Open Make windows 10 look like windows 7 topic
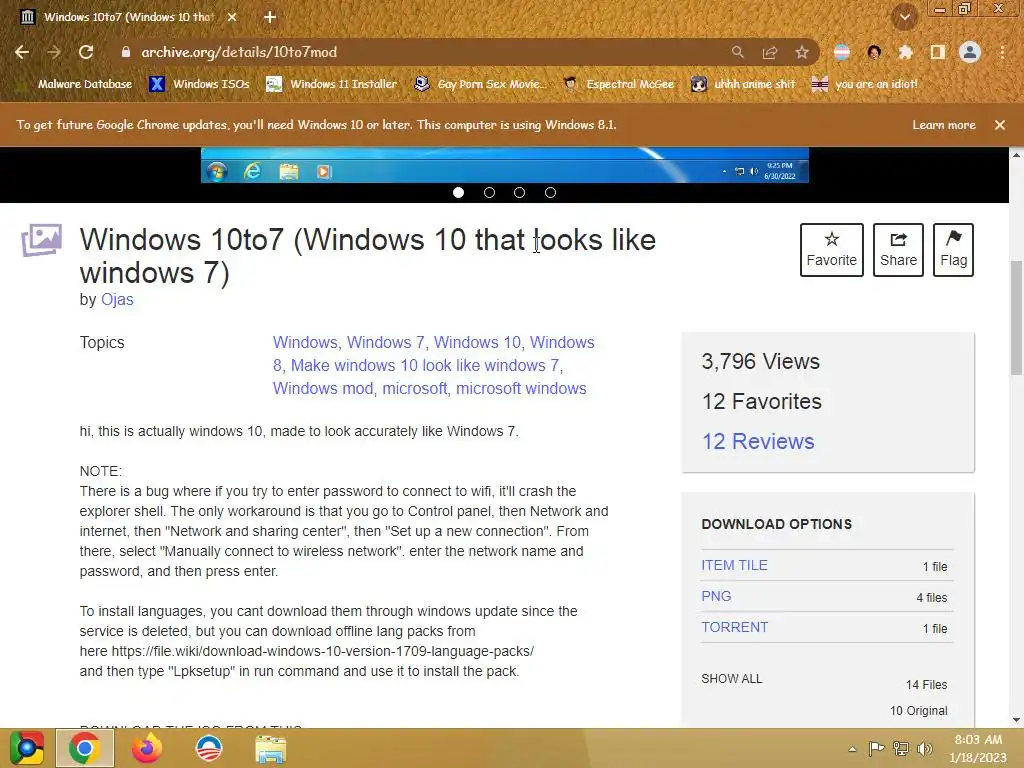Viewport: 1024px width, 768px height. point(424,366)
